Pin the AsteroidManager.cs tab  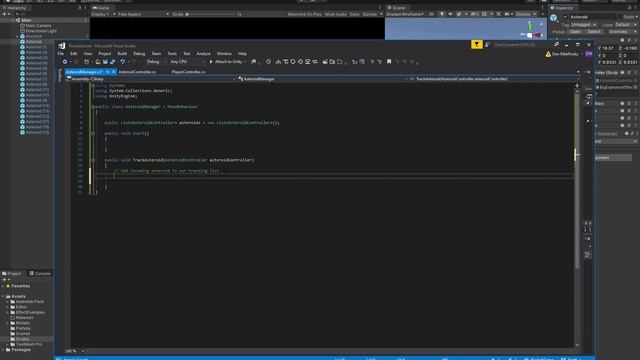(x=107, y=72)
